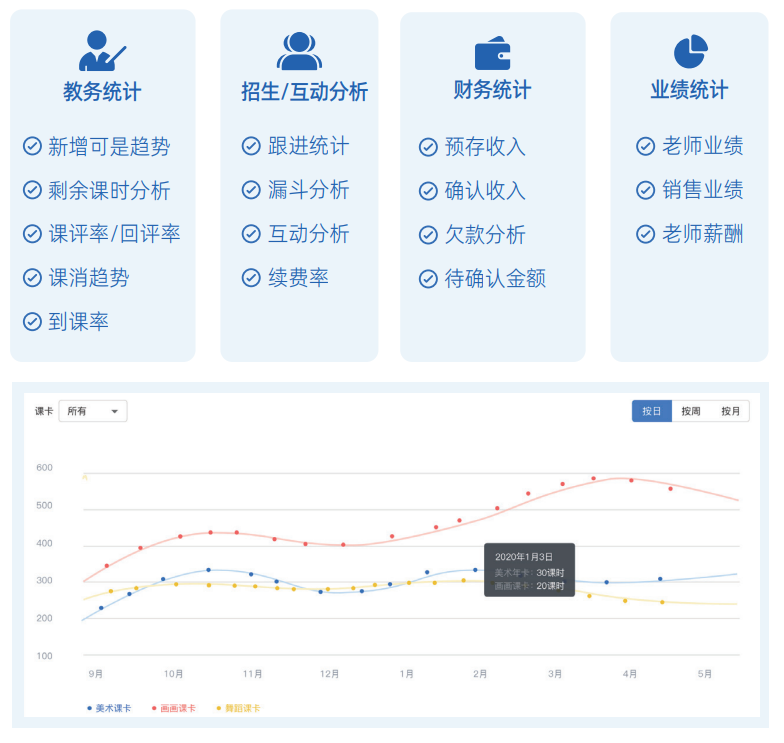Click the 9月 x-axis label
Image resolution: width=784 pixels, height=743 pixels.
(x=96, y=674)
